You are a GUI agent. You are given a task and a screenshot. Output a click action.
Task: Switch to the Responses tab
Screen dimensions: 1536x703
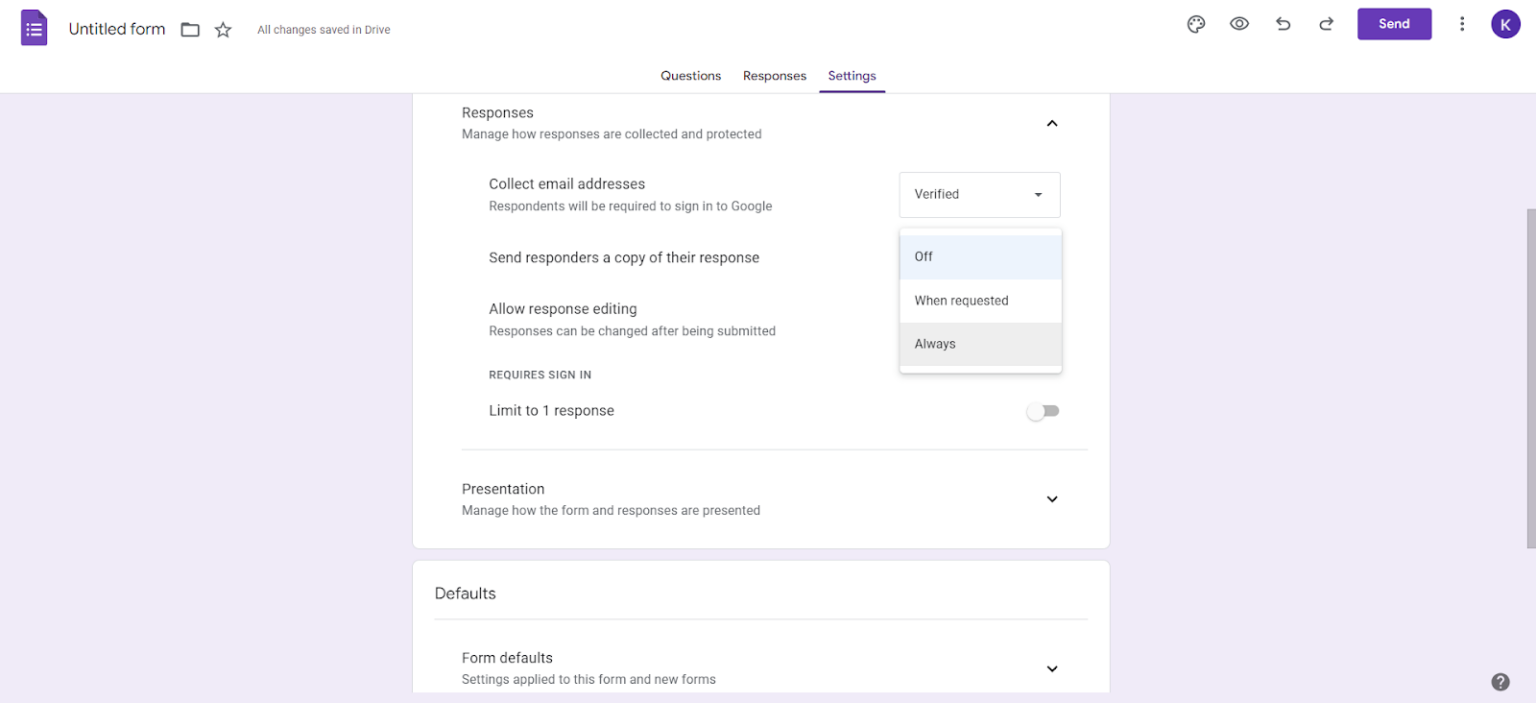[774, 75]
